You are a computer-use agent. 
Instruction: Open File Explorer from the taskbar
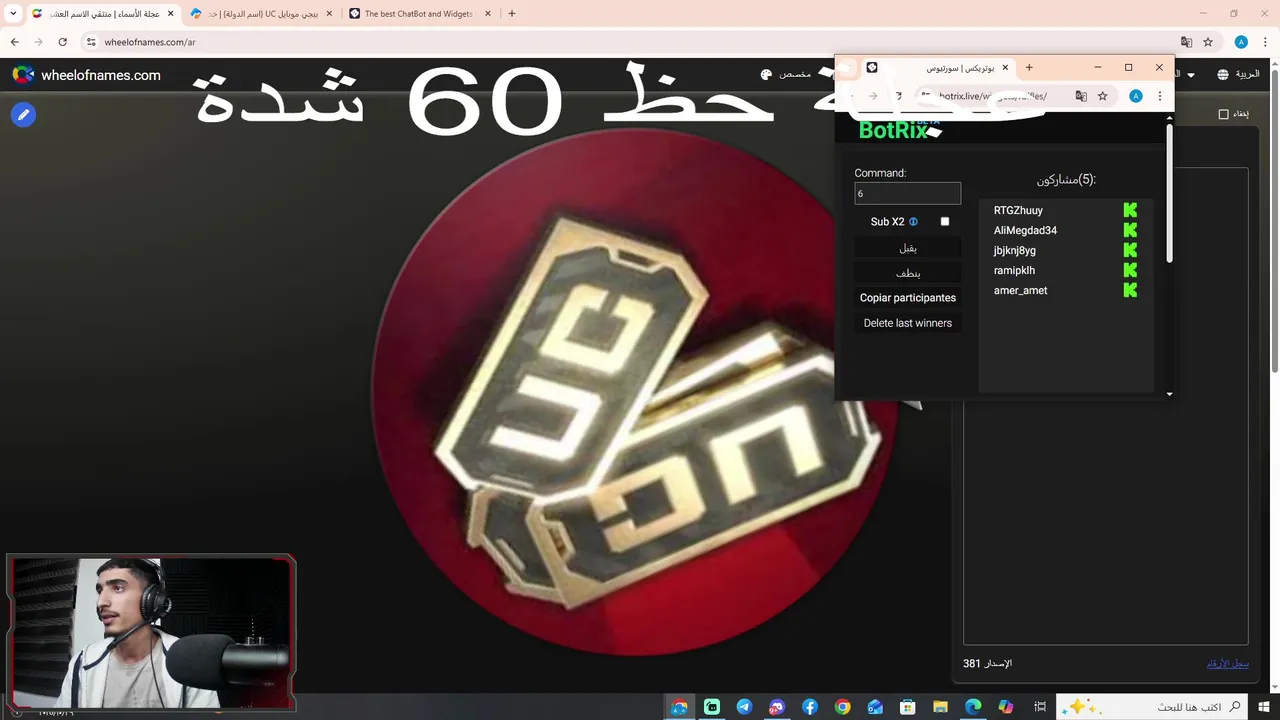(x=940, y=707)
